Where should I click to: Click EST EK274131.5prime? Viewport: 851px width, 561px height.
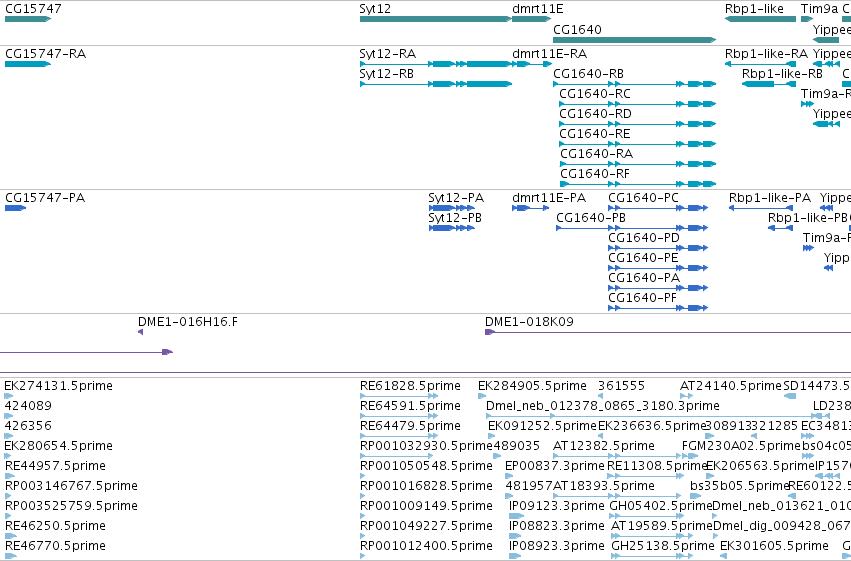tap(59, 386)
